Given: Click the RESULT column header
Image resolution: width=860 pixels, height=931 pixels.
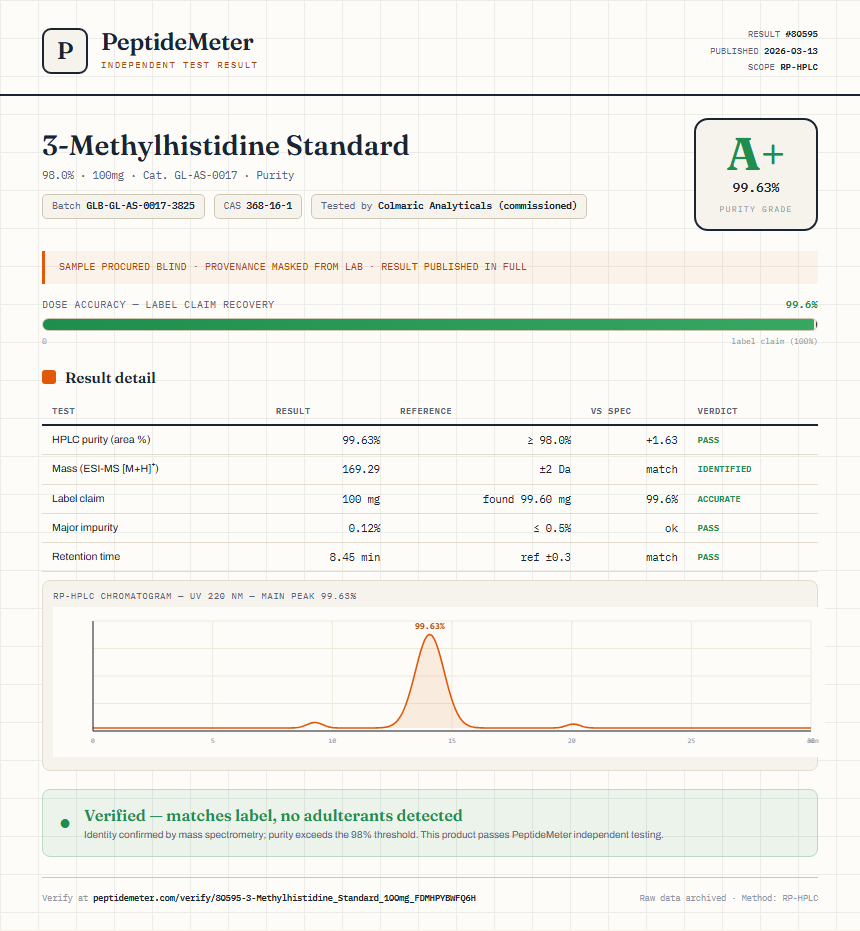Looking at the screenshot, I should coord(293,411).
